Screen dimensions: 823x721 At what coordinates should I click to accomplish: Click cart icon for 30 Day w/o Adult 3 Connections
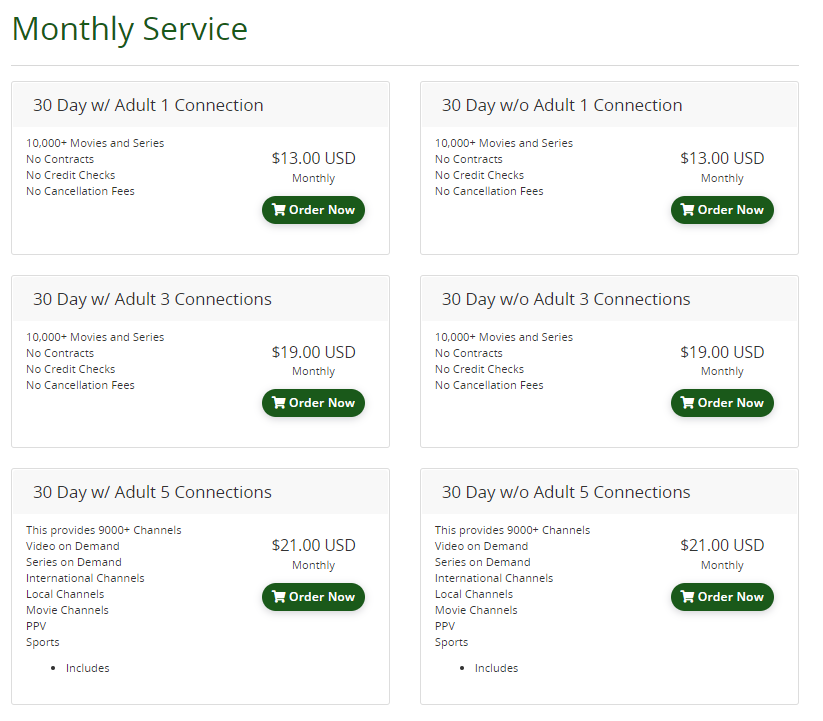click(687, 403)
